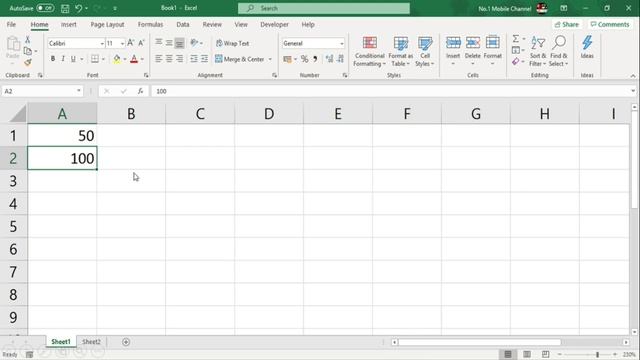Screen dimensions: 640x360
Task: Open the Cell Styles gallery
Action: [x=425, y=51]
